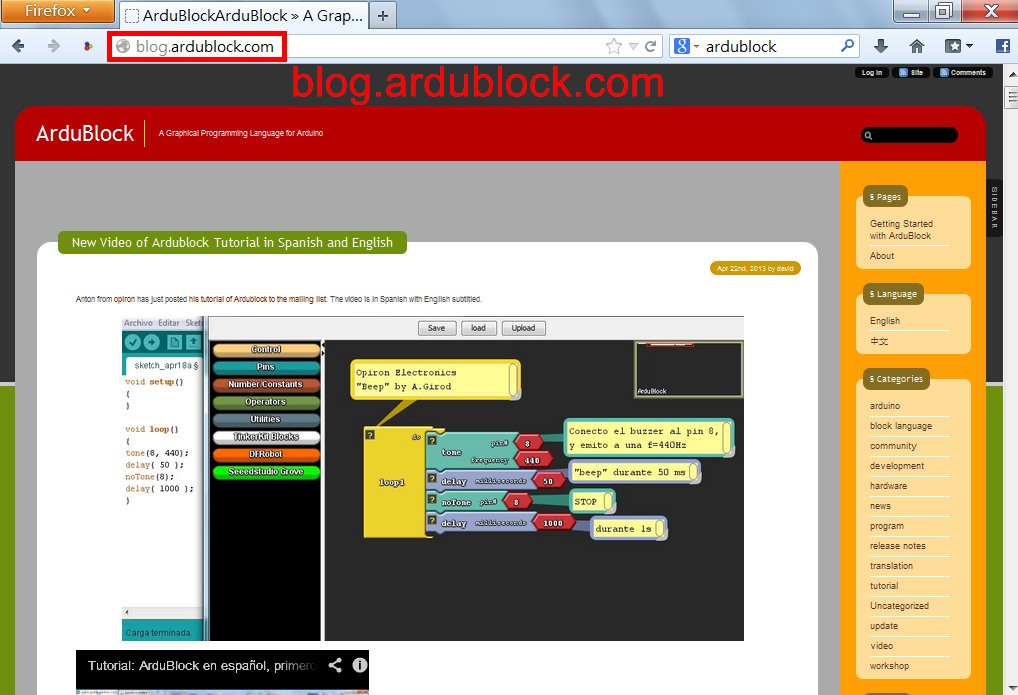The width and height of the screenshot is (1018, 695).
Task: Open the Site RSS feed button
Action: 911,73
